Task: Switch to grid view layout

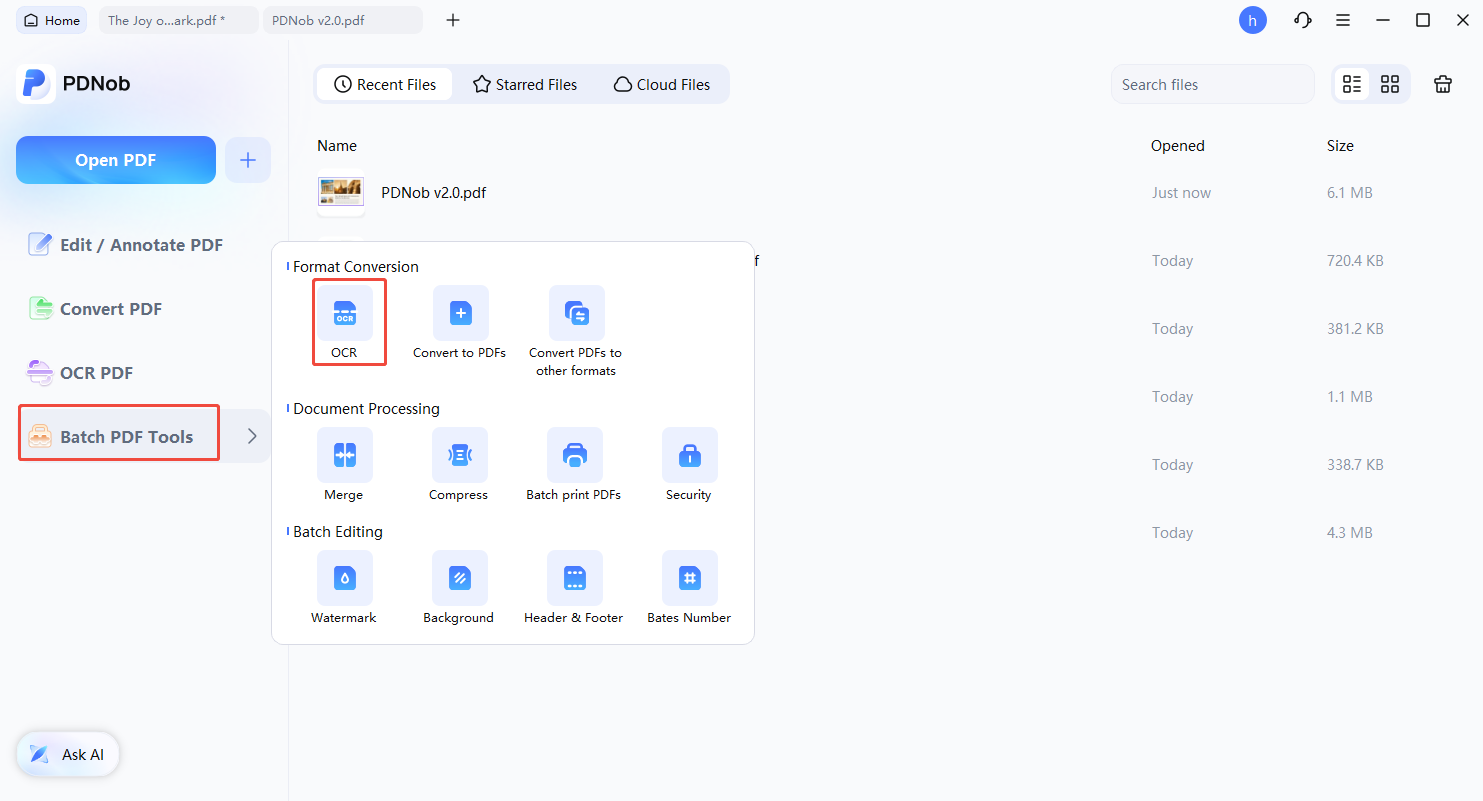Action: click(1390, 85)
